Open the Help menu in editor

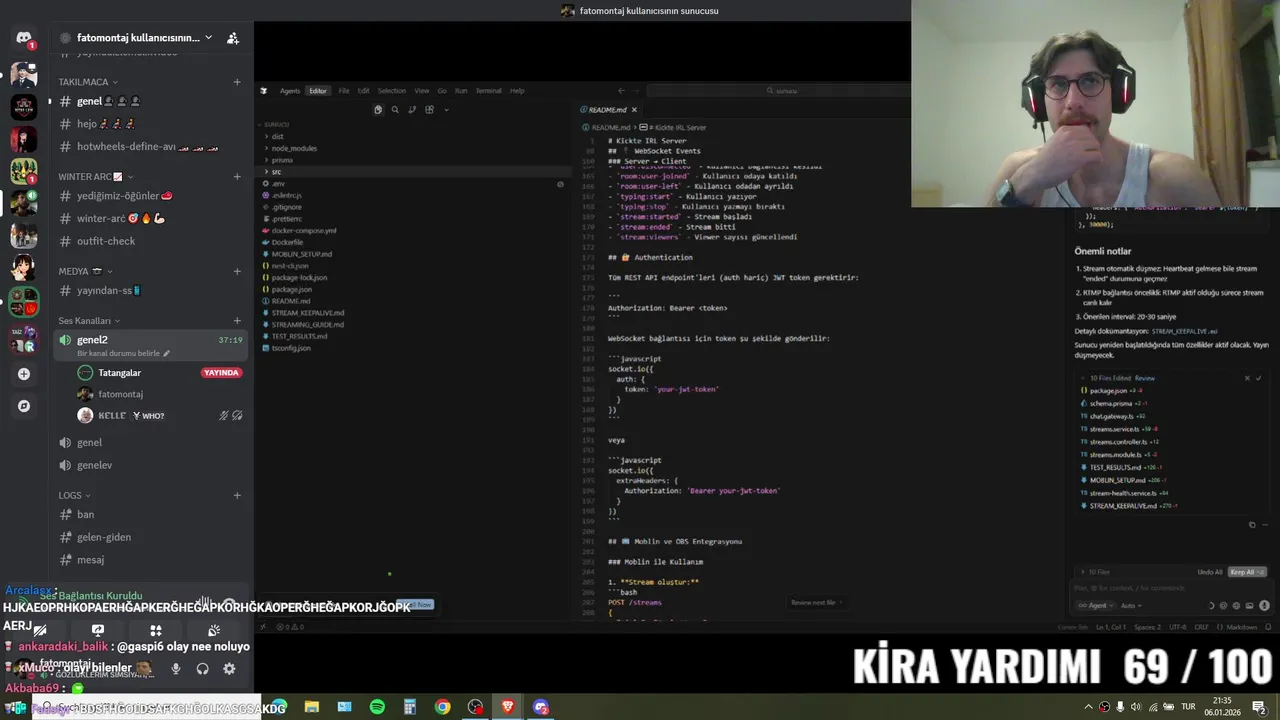[x=517, y=91]
